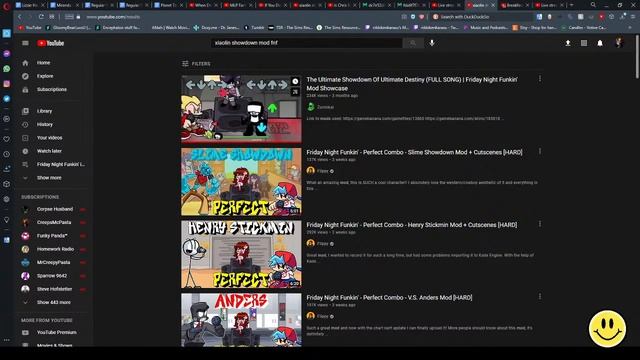Open the notifications bell
Viewport: 640px width, 360px height.
(x=600, y=43)
